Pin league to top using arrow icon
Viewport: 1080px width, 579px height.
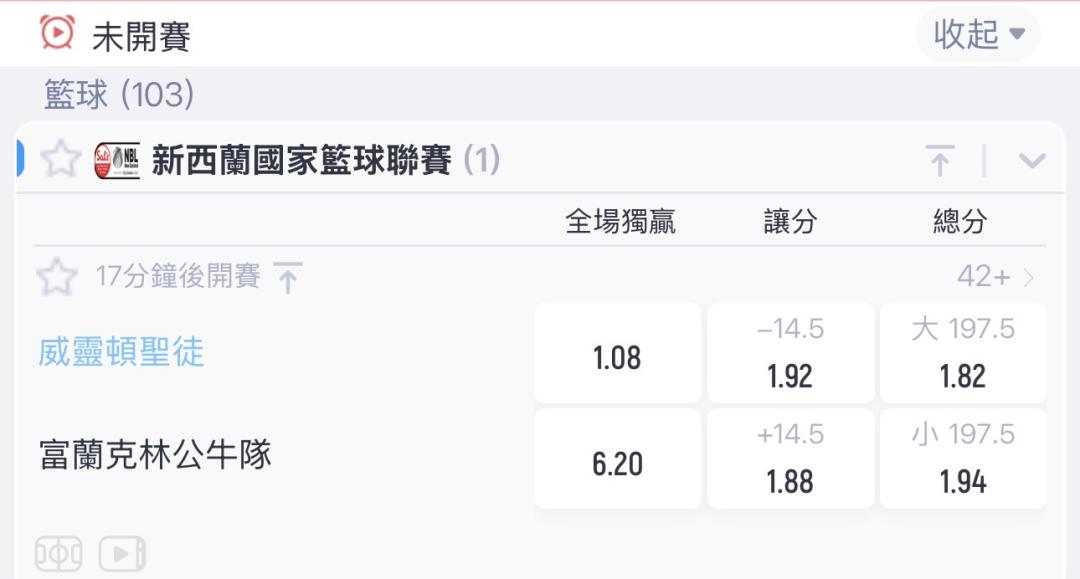pos(940,160)
